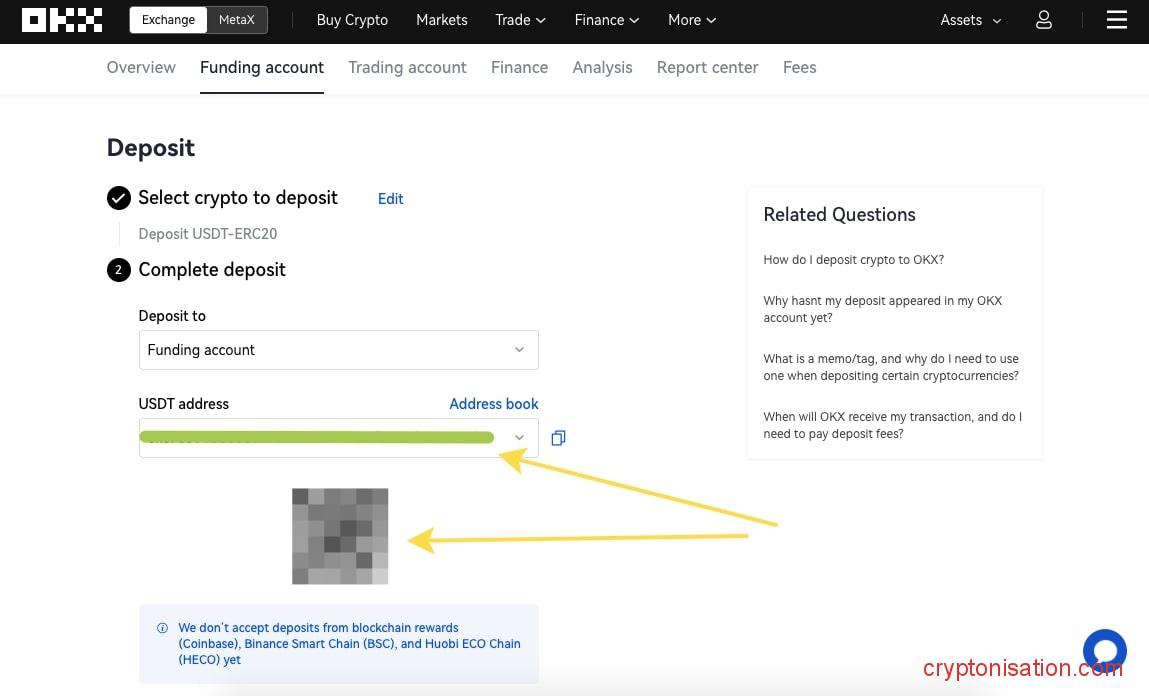Viewport: 1149px width, 696px height.
Task: Switch to MetaX mode
Action: pyautogui.click(x=237, y=20)
